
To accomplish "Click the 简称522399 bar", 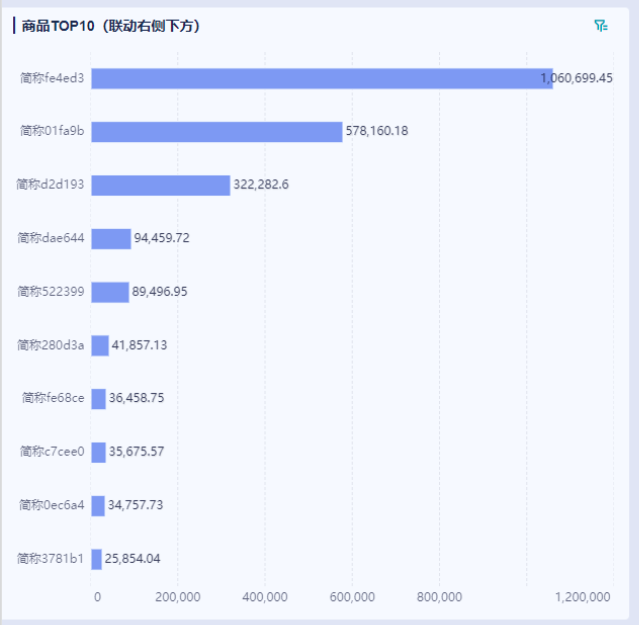I will [x=110, y=292].
